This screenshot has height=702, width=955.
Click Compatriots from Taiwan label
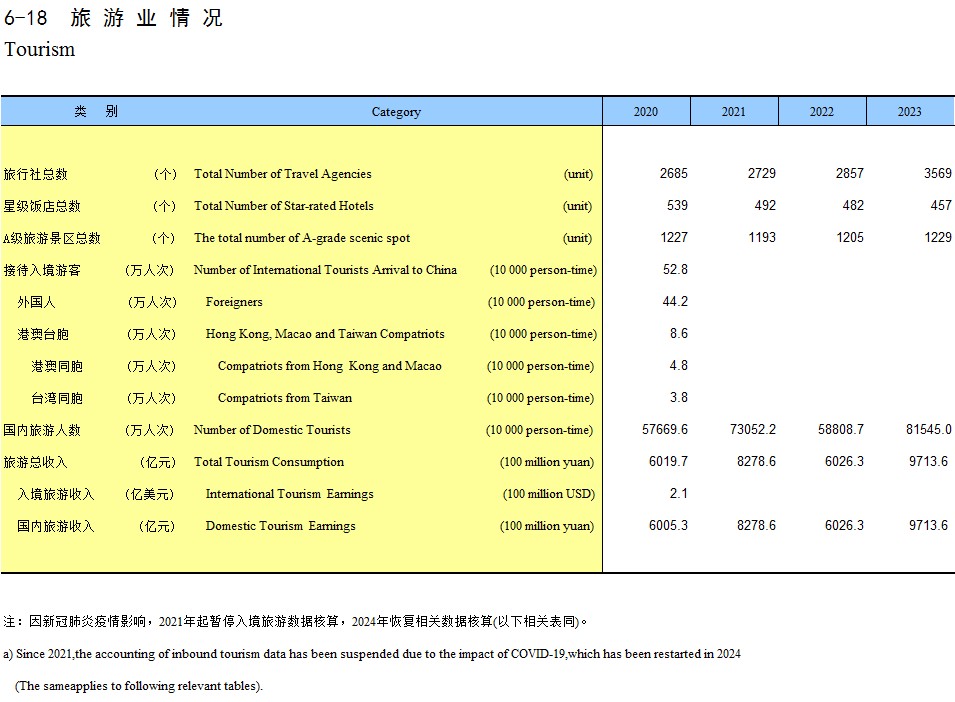[285, 398]
